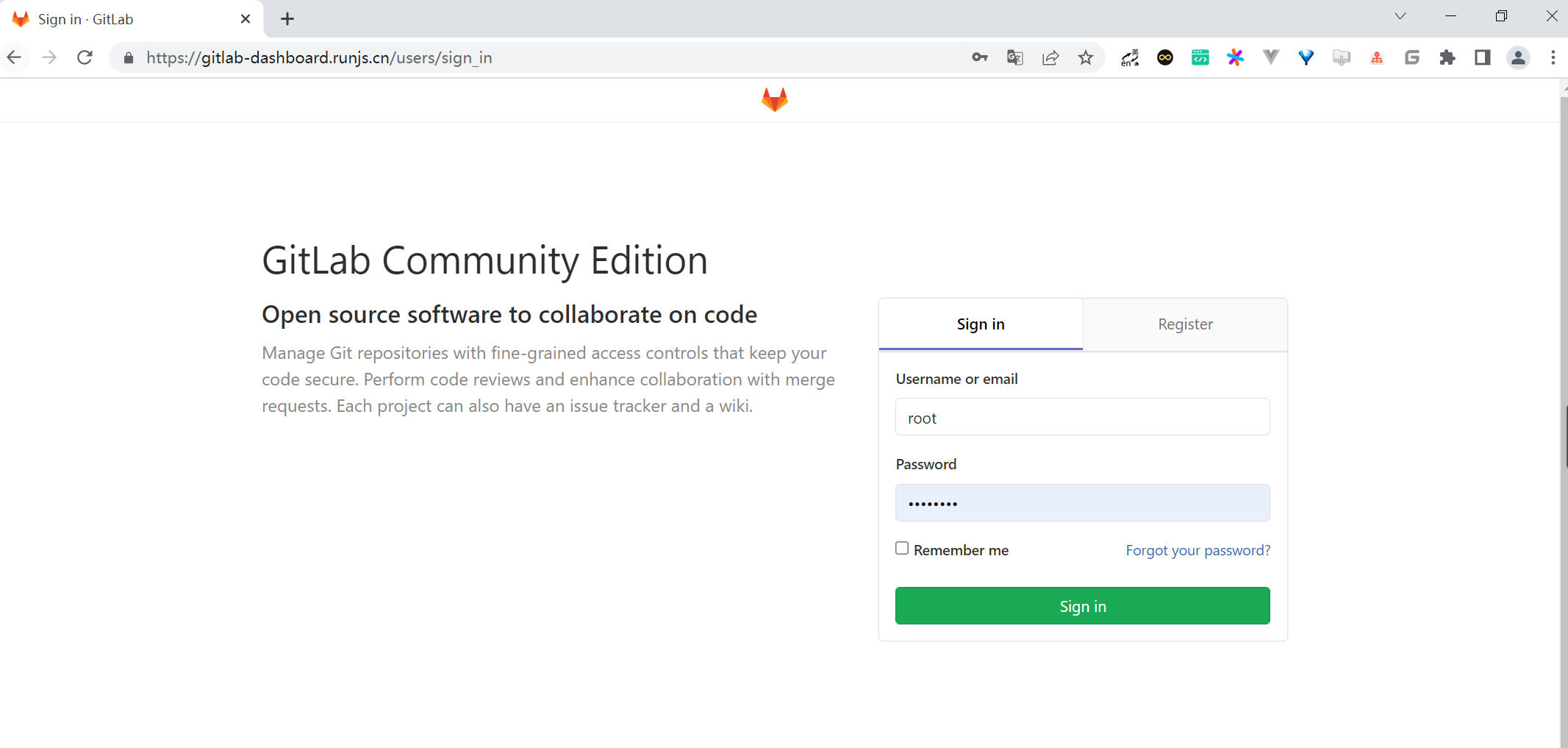
Task: Select the Sign in · GitLab browser tab
Action: point(131,19)
